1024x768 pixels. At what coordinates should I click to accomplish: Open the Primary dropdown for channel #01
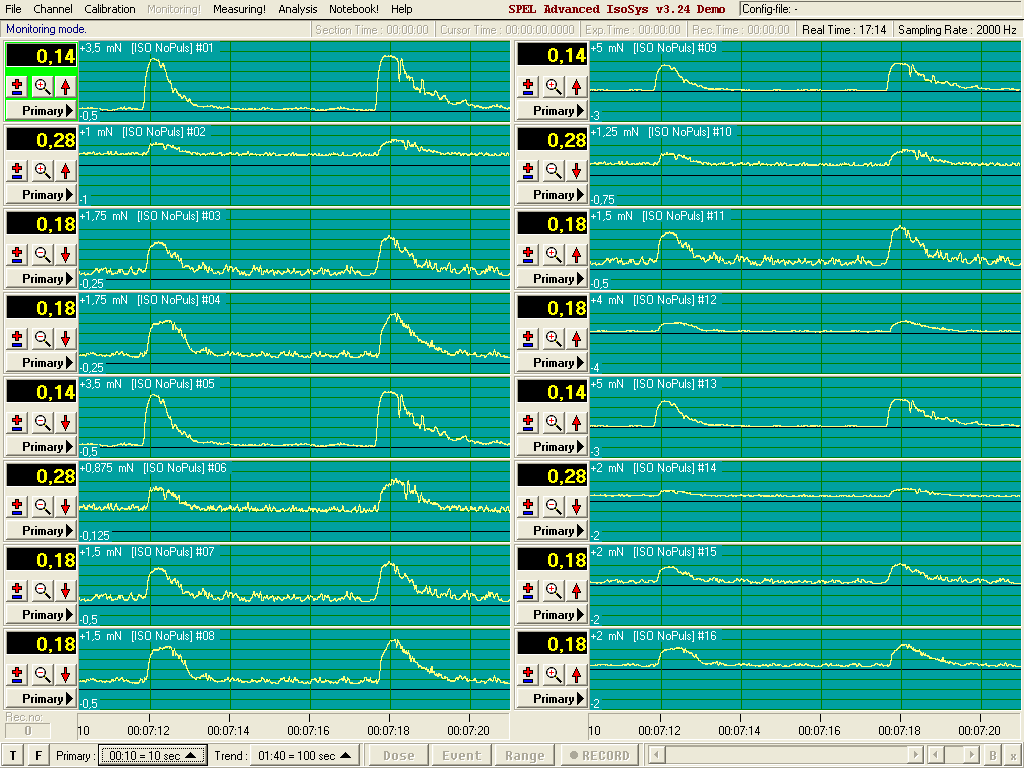click(42, 110)
